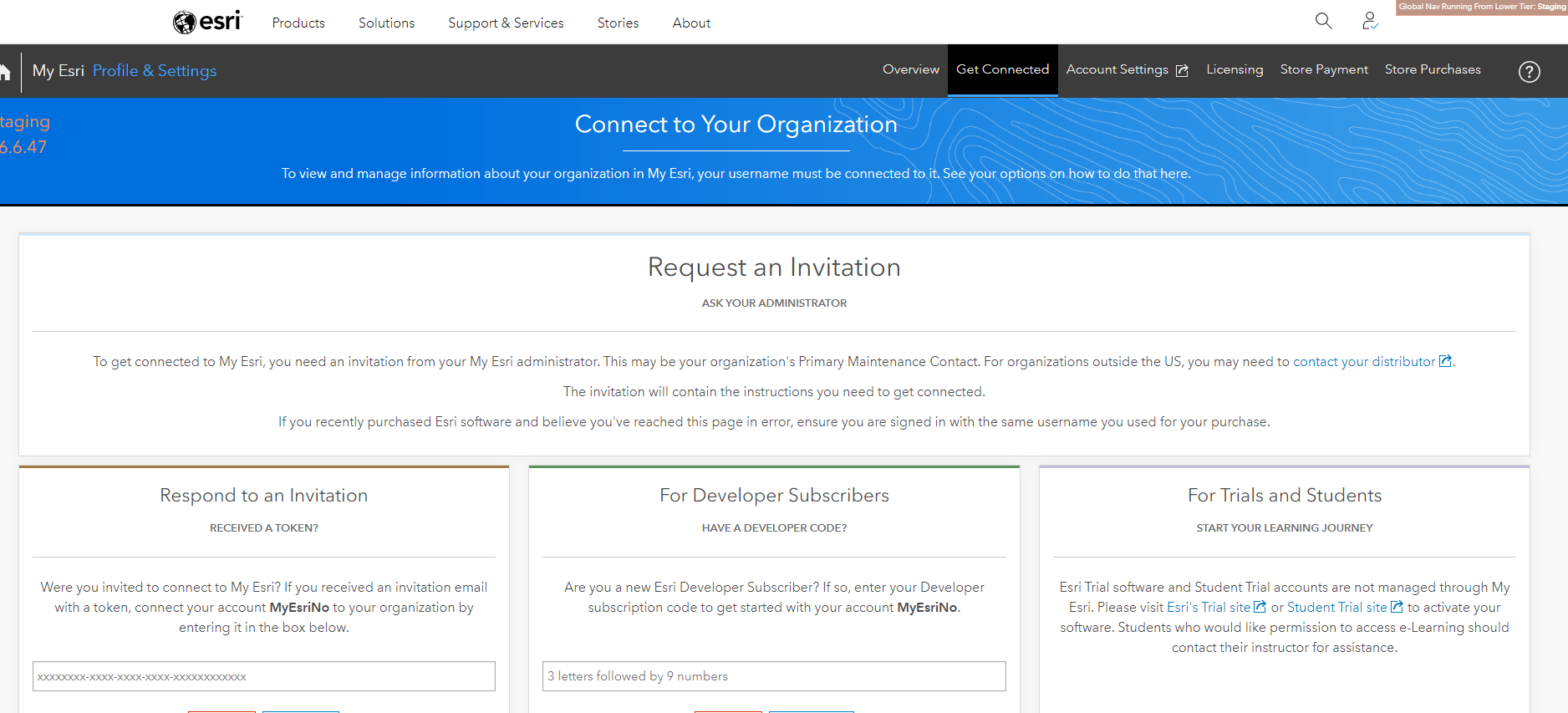This screenshot has width=1568, height=713.
Task: Click the Profile & Settings link
Action: [x=155, y=71]
